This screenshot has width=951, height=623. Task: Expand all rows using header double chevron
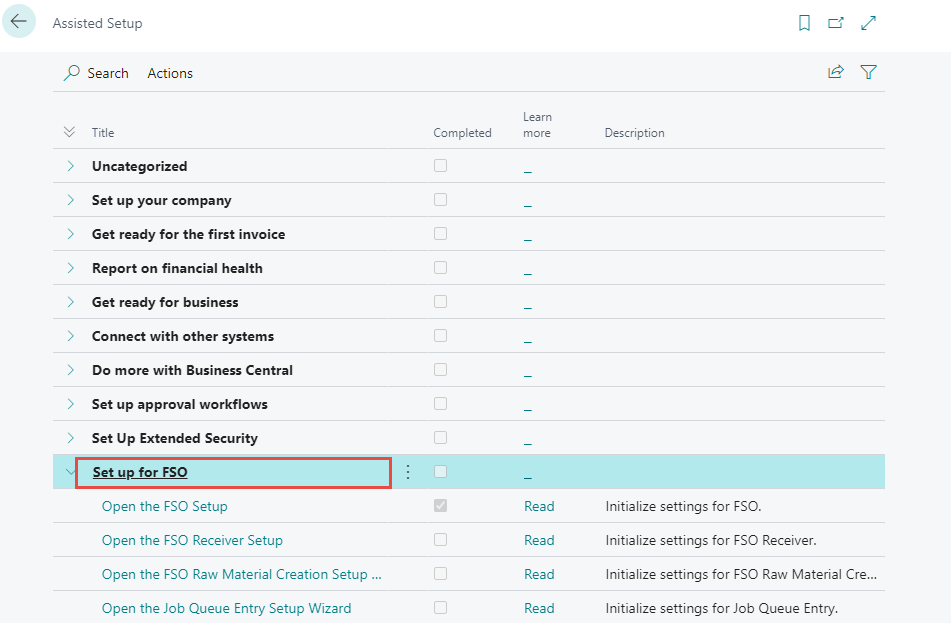69,132
